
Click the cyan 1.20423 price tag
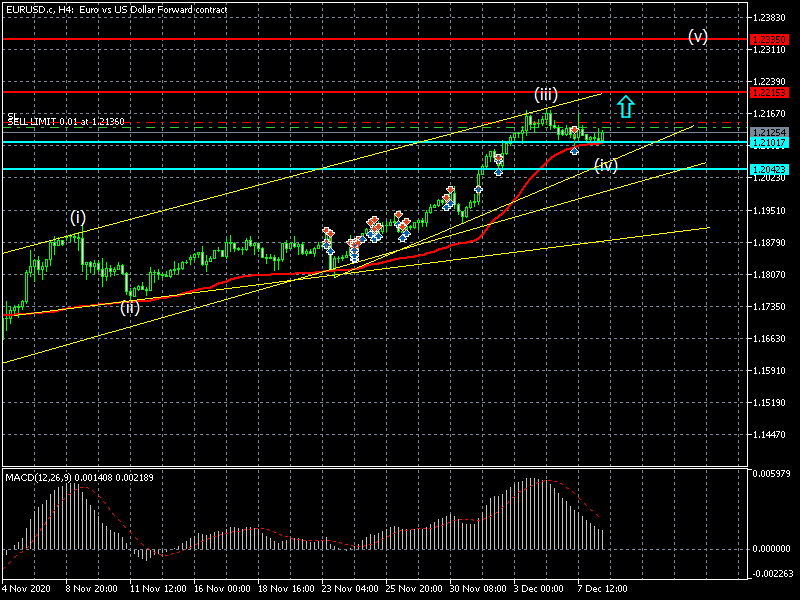point(769,169)
